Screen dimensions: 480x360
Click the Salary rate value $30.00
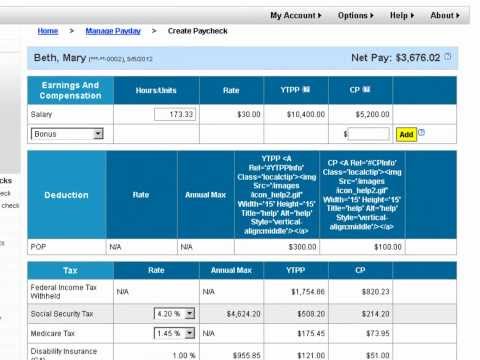tap(249, 114)
